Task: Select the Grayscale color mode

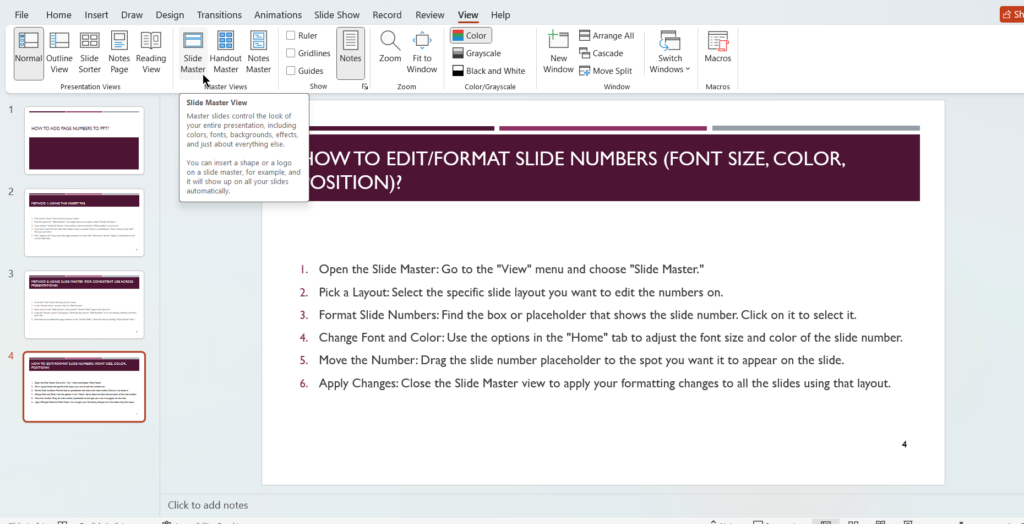Action: pos(476,53)
